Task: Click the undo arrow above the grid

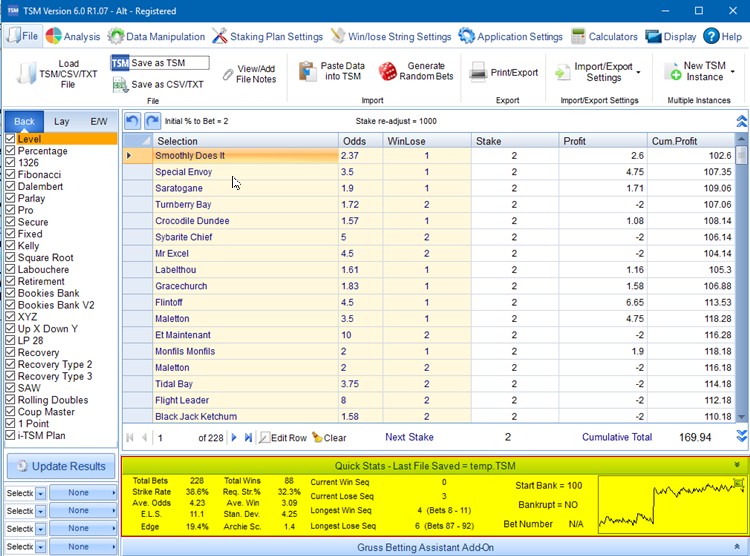Action: (133, 121)
